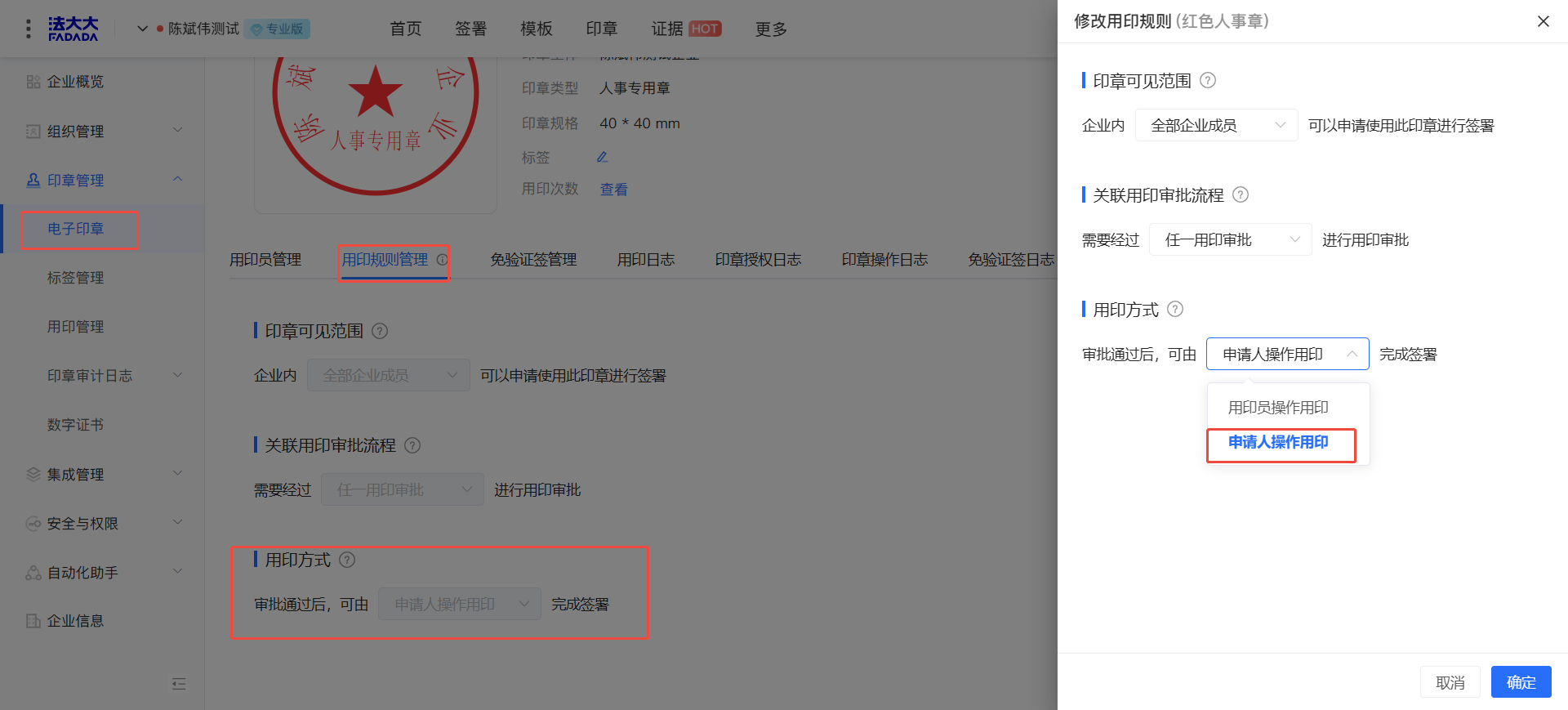The width and height of the screenshot is (1568, 710).
Task: Close the 修改用印规则 dialog with X
Action: [1543, 21]
